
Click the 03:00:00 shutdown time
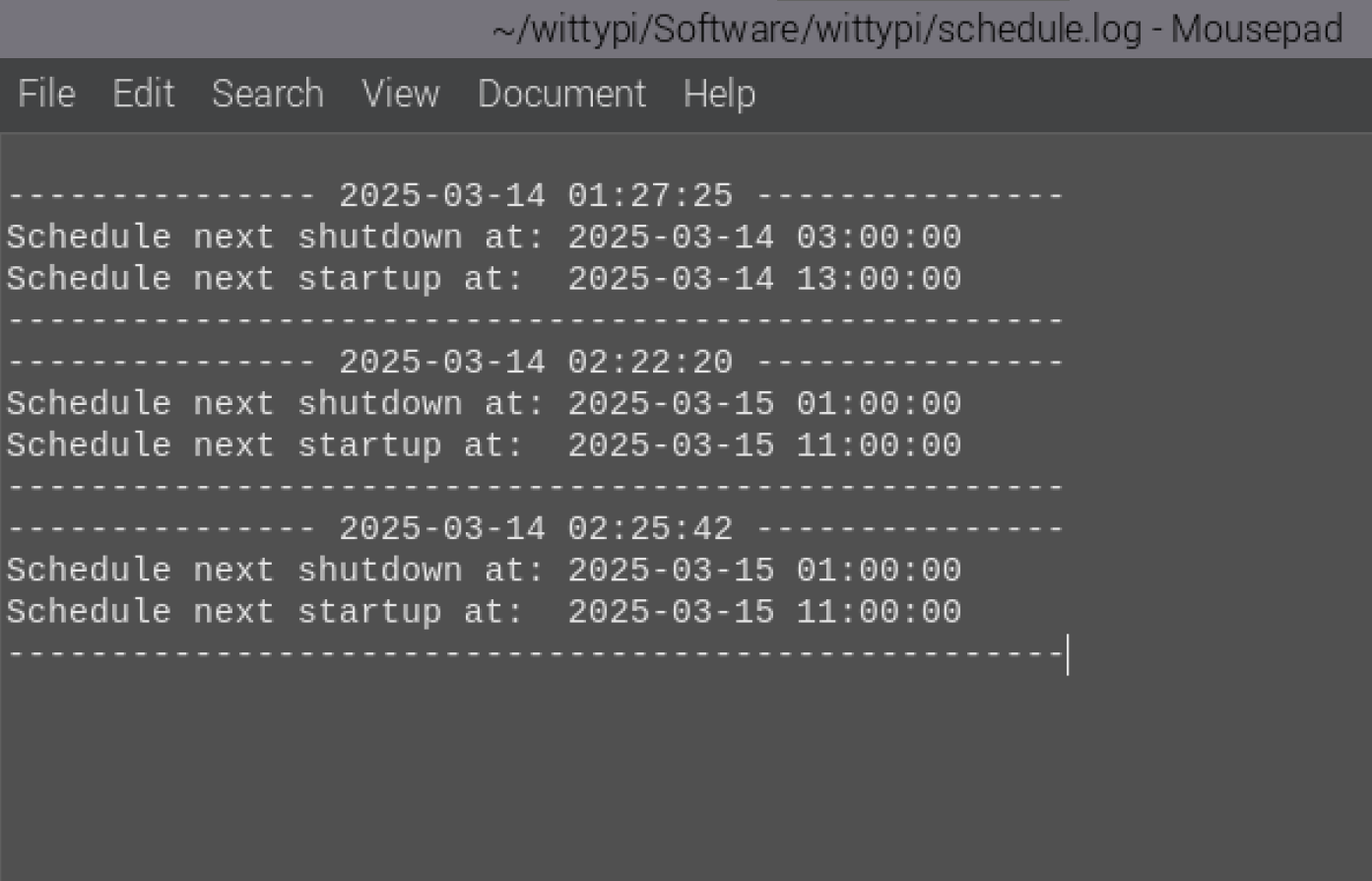point(878,237)
